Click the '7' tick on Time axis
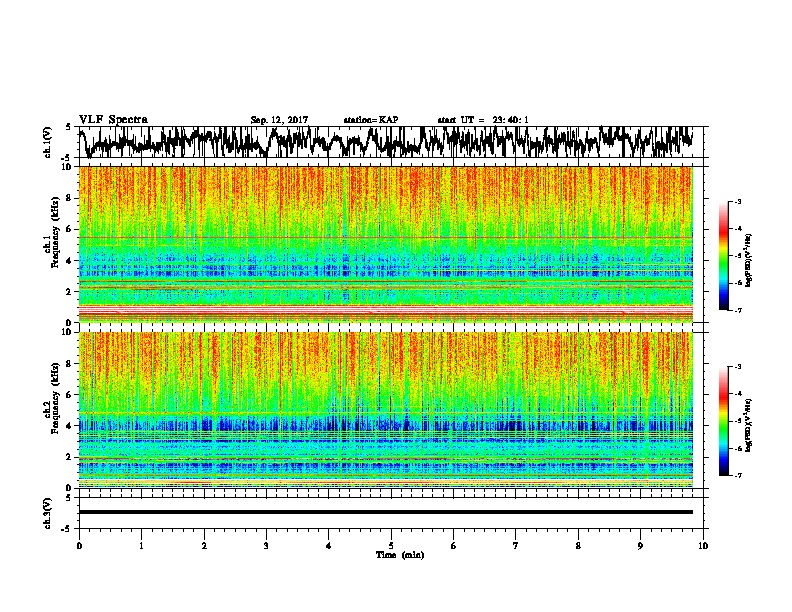Screen dimensions: 792x612 coord(516,546)
